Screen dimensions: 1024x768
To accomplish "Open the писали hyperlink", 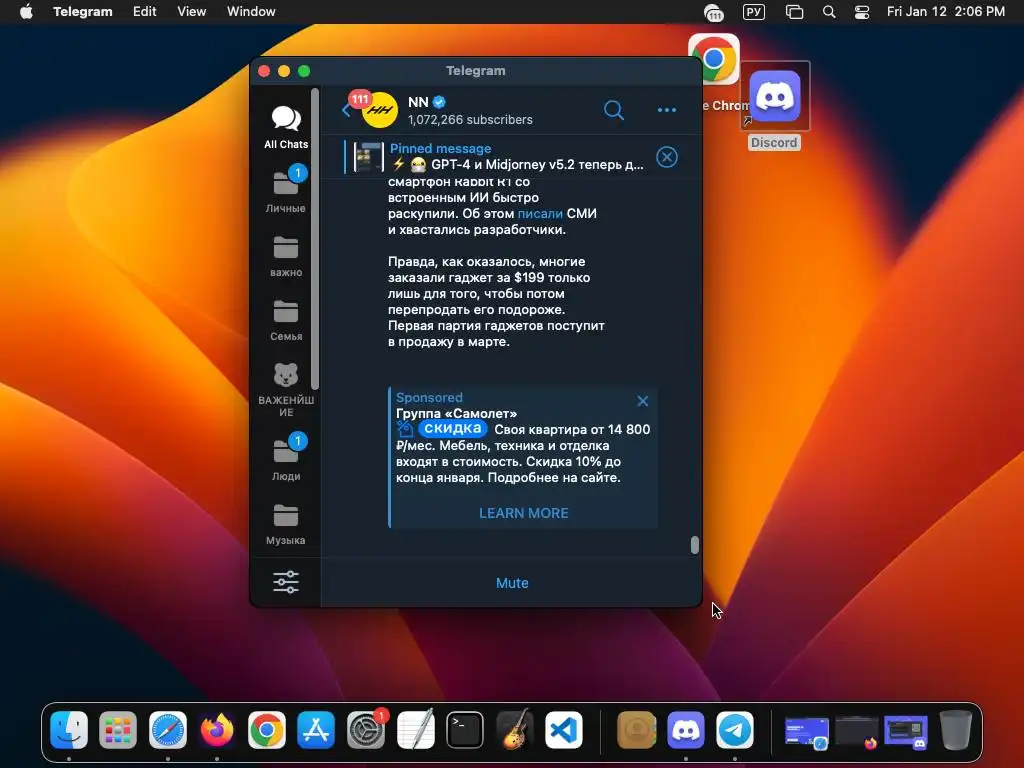I will point(539,214).
